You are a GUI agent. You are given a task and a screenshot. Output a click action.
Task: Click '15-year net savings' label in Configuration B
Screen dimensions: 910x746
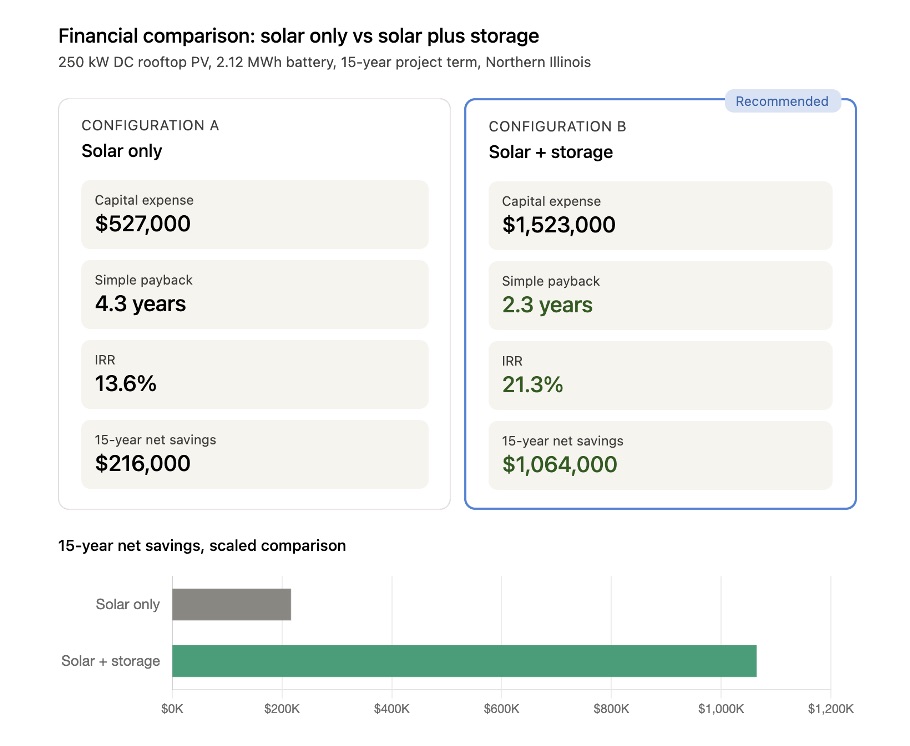point(562,441)
